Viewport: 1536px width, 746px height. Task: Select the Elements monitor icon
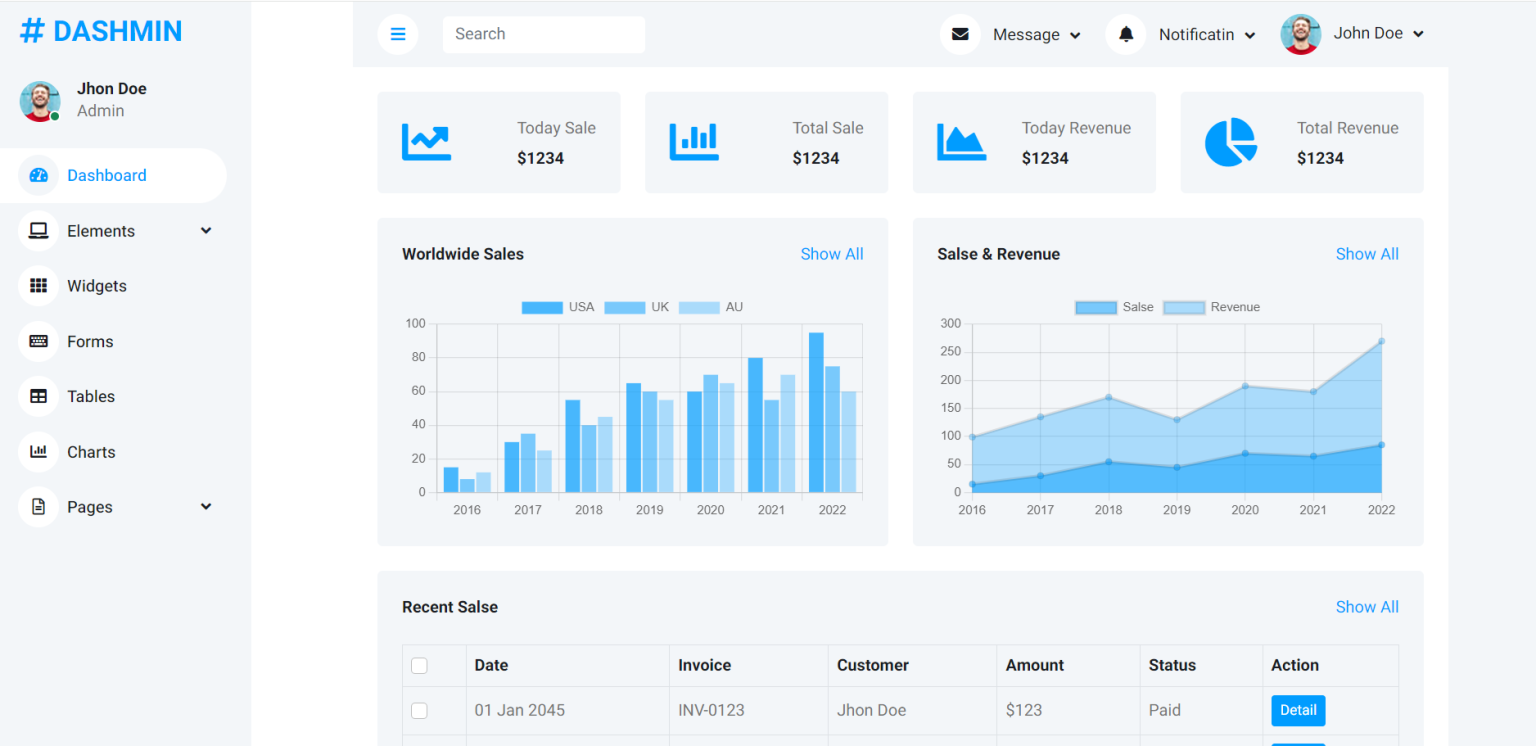tap(38, 230)
